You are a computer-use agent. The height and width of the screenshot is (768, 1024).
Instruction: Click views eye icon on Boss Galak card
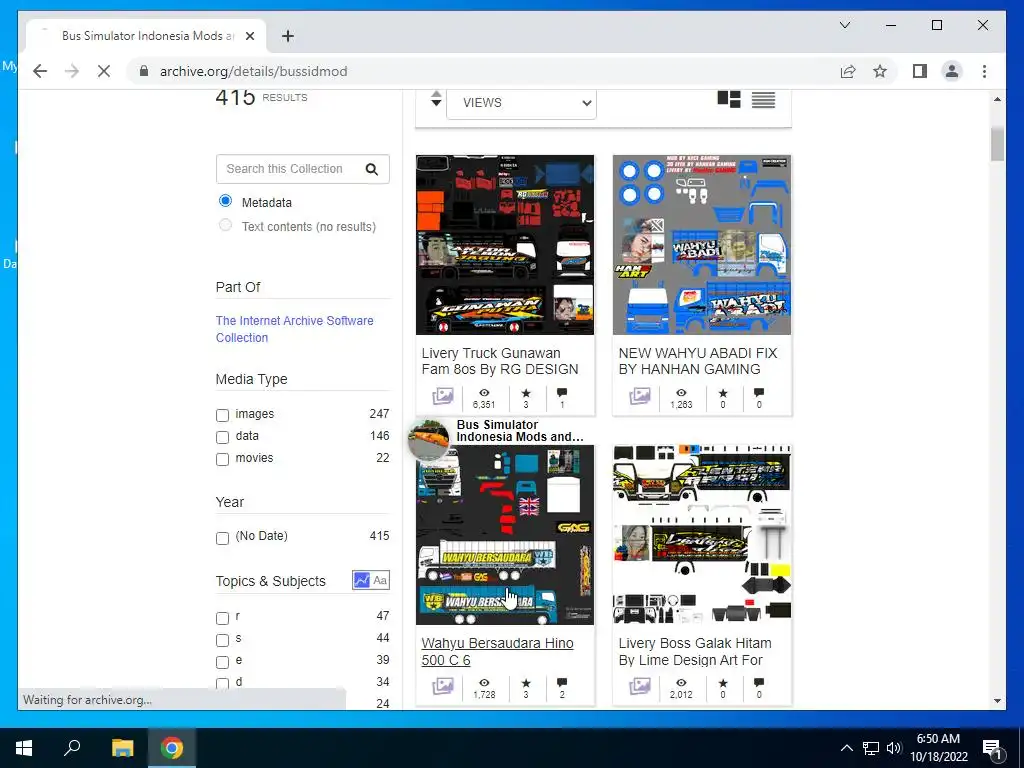point(681,682)
